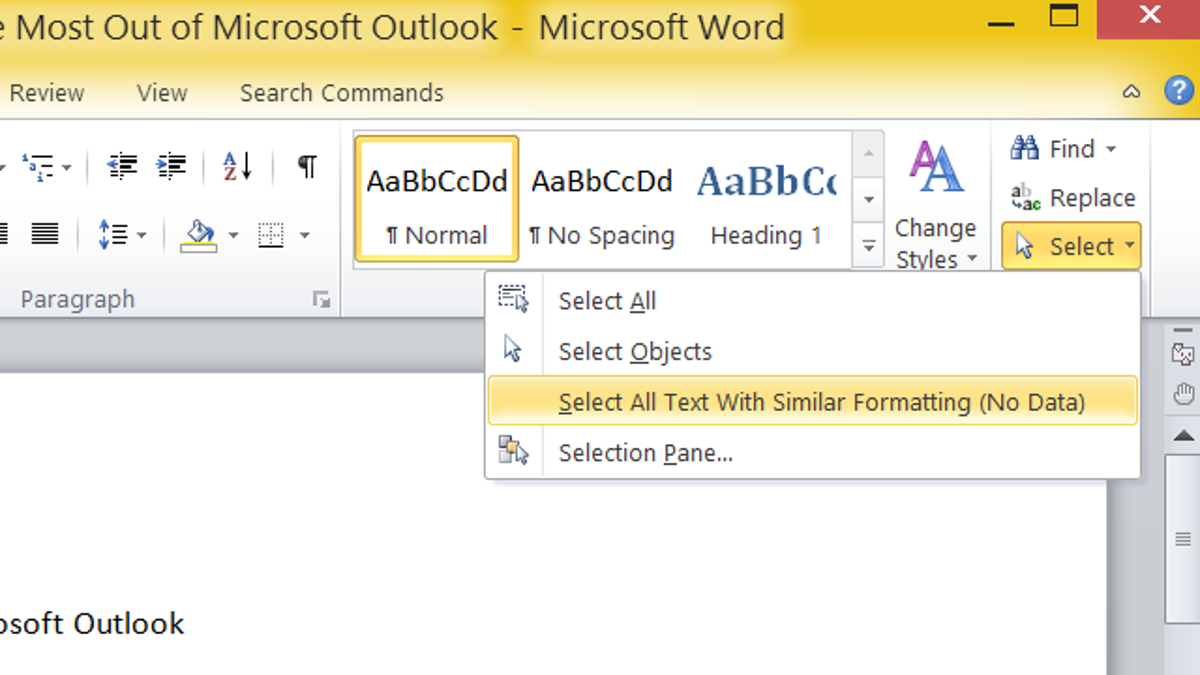
Task: Apply the Heading 1 style
Action: (766, 199)
